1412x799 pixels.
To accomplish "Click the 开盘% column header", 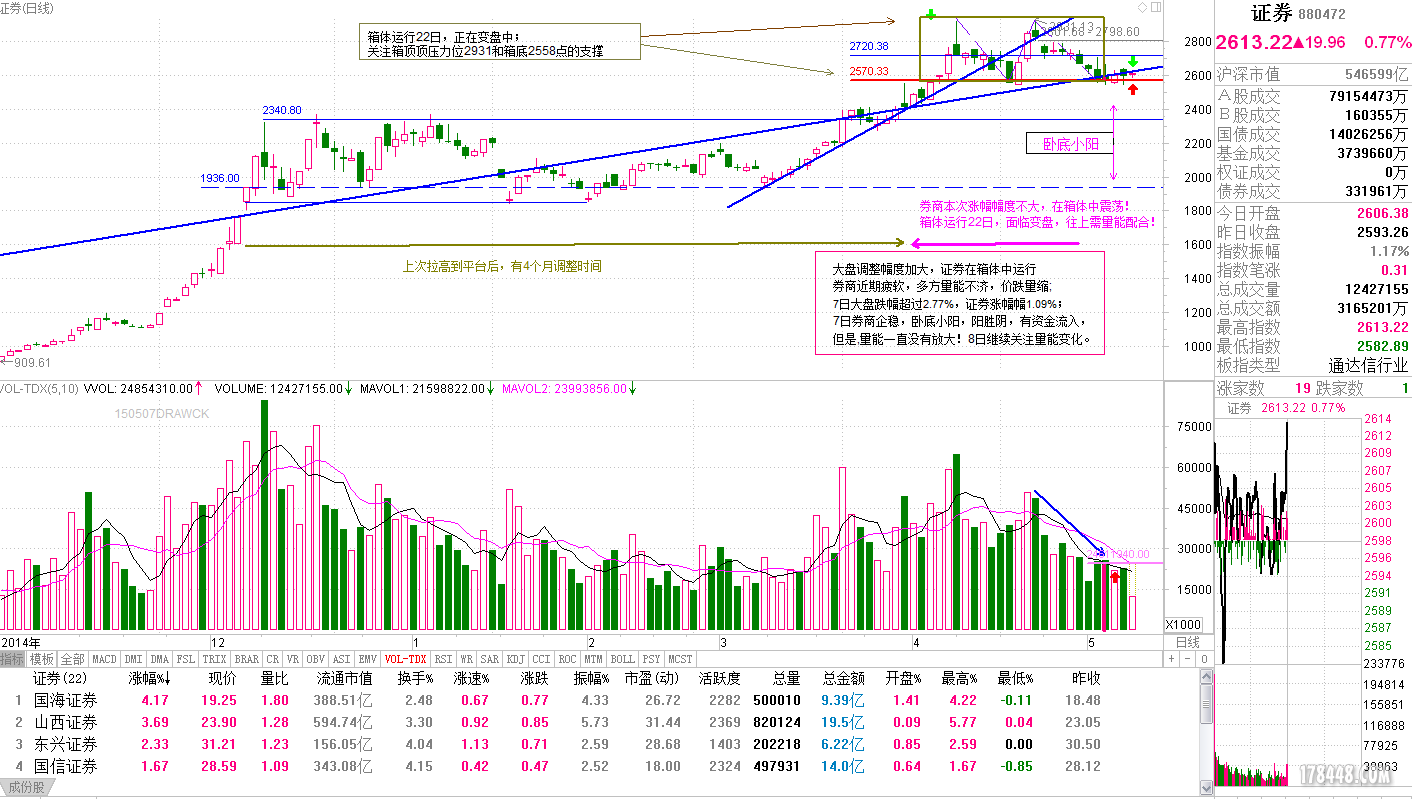I will point(903,678).
